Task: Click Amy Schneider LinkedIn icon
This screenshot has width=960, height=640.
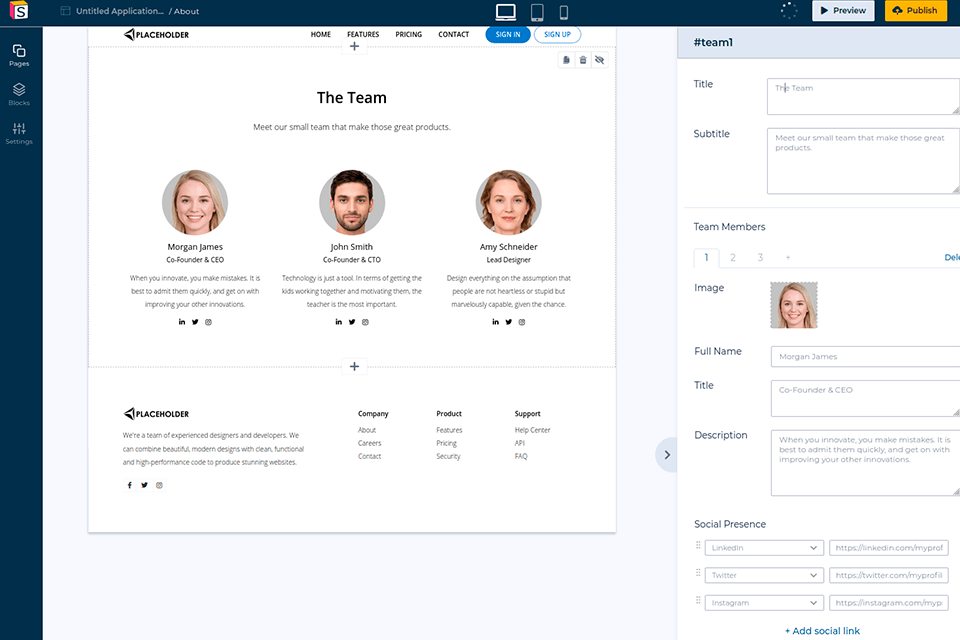Action: 495,322
